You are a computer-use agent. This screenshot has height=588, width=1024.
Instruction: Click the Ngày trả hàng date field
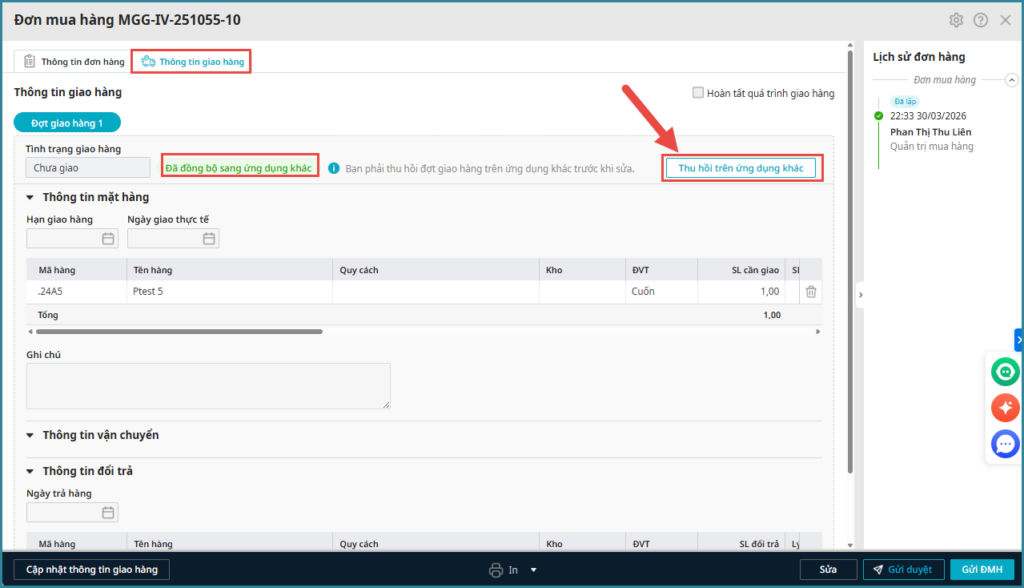(72, 513)
